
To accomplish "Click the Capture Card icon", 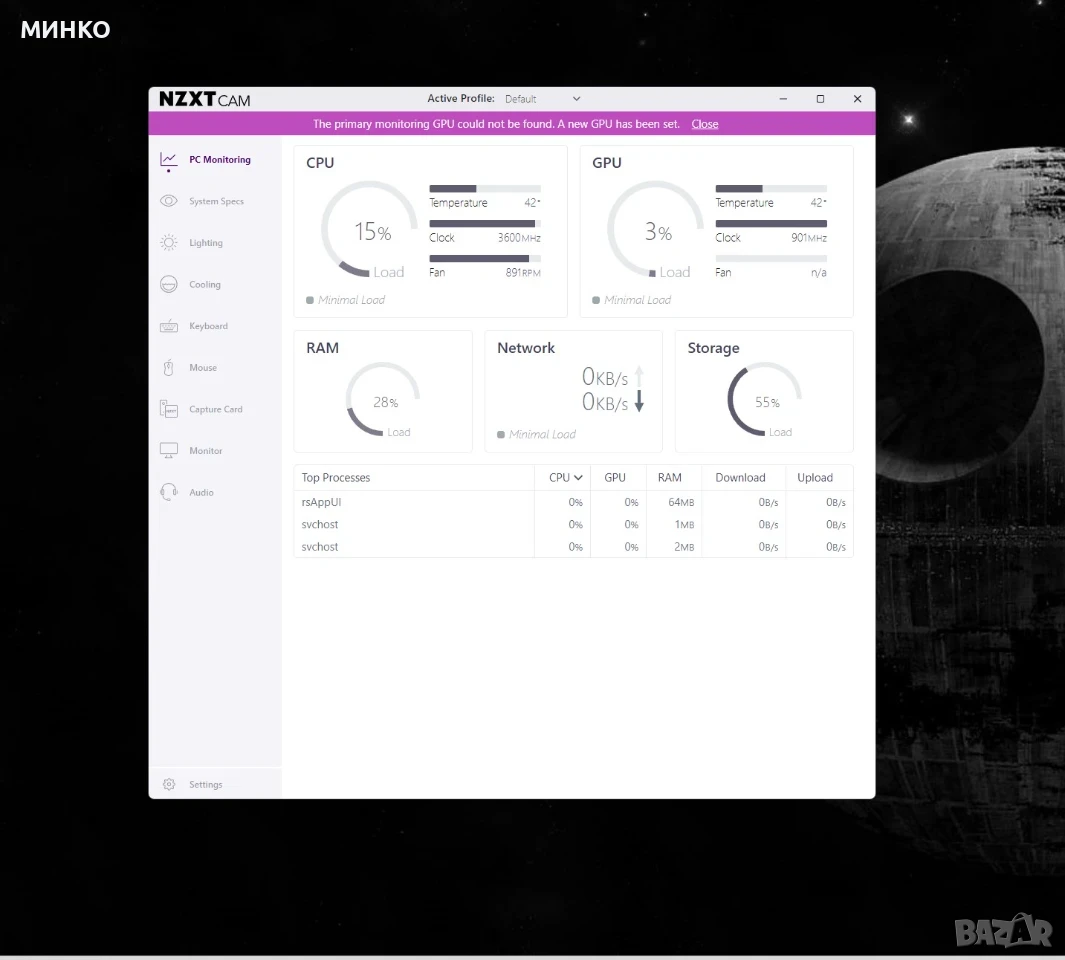I will [x=168, y=409].
